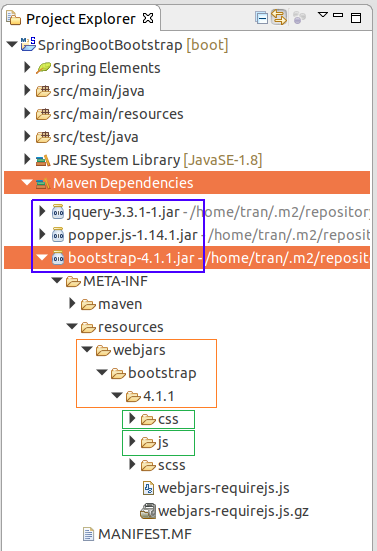Viewport: 377px width, 551px height.
Task: Select the src/main/resources label
Action: point(118,114)
